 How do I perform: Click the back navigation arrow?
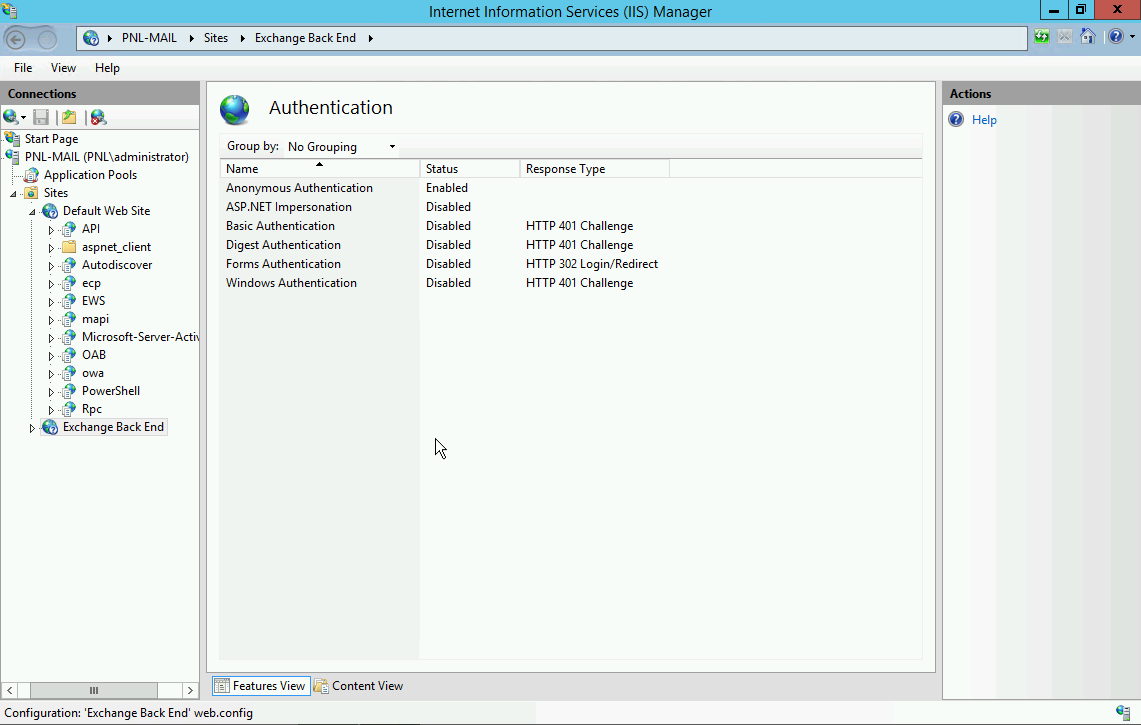[18, 38]
